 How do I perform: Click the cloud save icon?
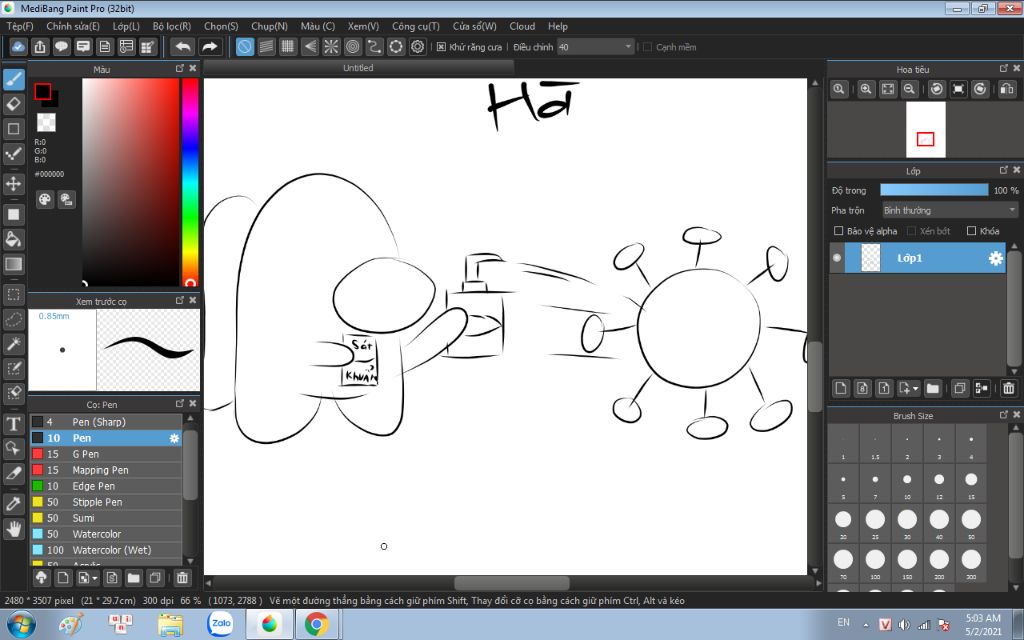click(18, 47)
